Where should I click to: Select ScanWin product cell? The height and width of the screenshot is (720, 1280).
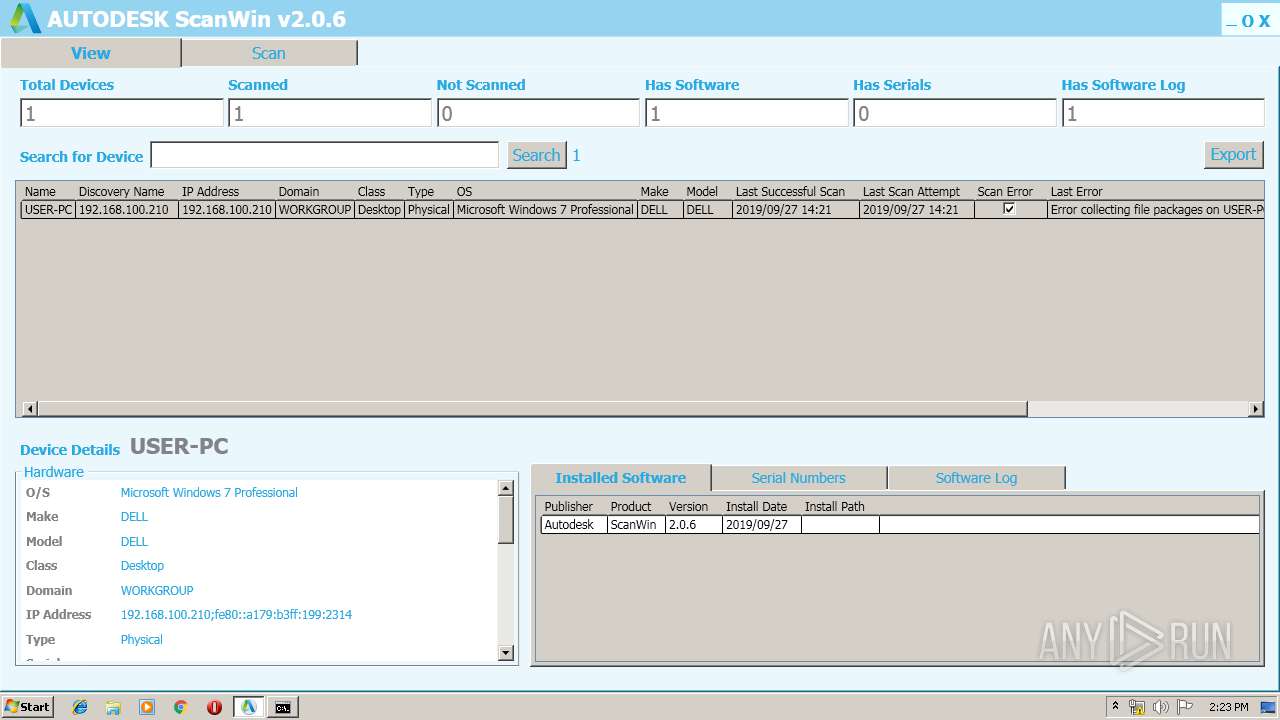(636, 525)
